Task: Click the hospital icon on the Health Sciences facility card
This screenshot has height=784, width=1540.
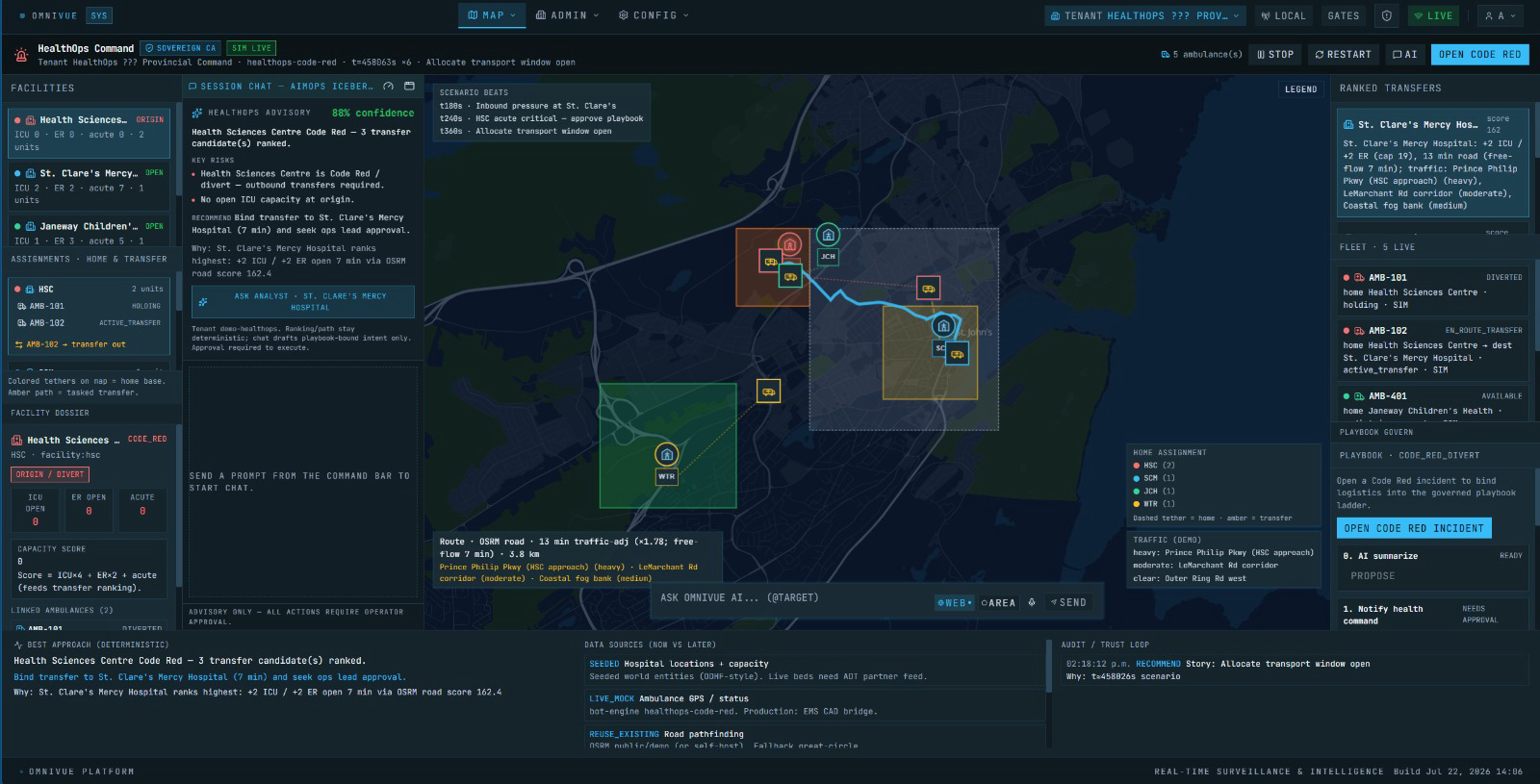Action: 31,120
